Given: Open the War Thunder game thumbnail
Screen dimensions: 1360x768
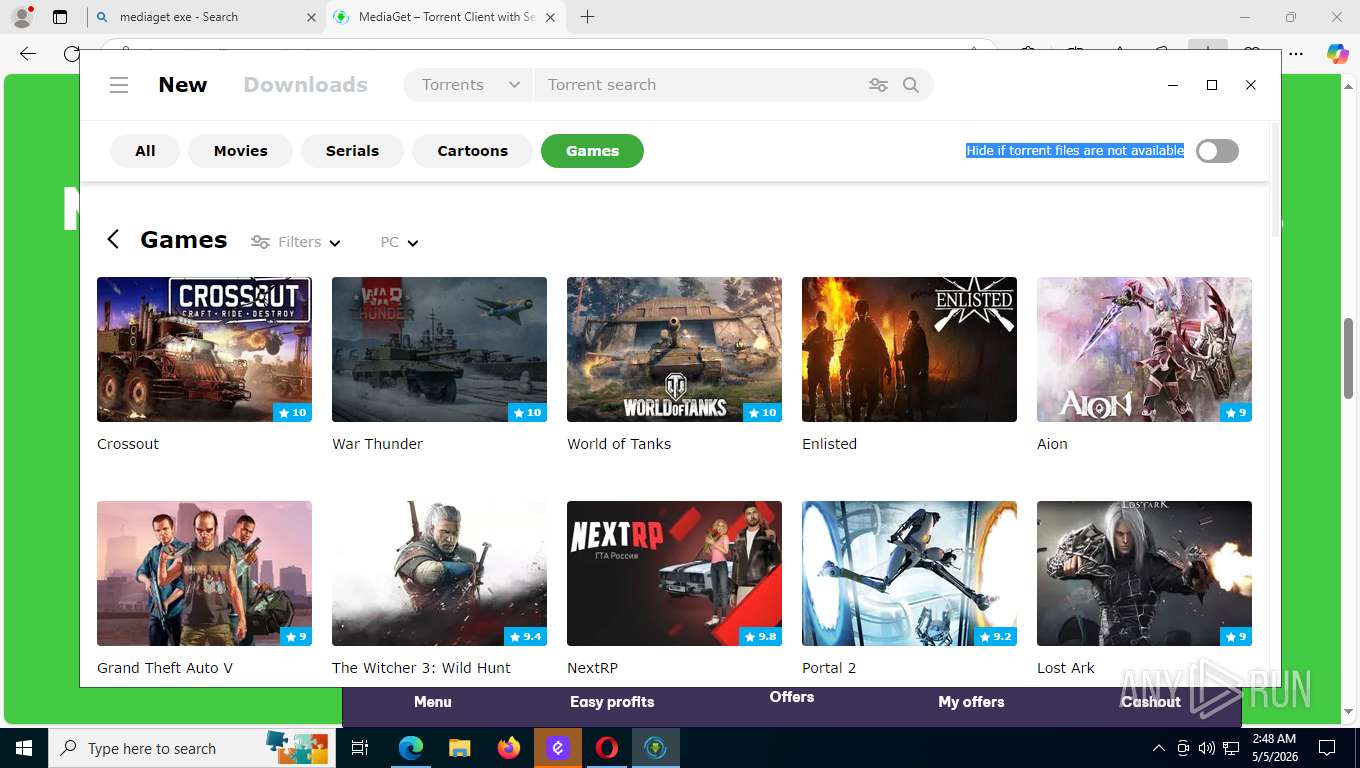Looking at the screenshot, I should (439, 349).
